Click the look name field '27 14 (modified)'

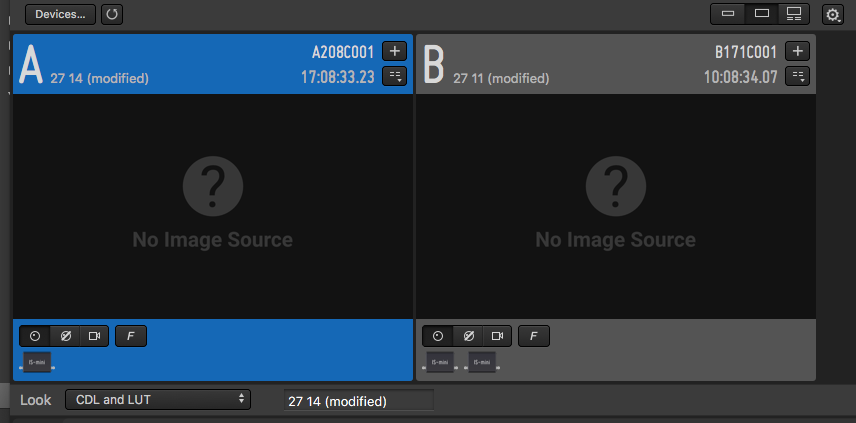click(358, 401)
